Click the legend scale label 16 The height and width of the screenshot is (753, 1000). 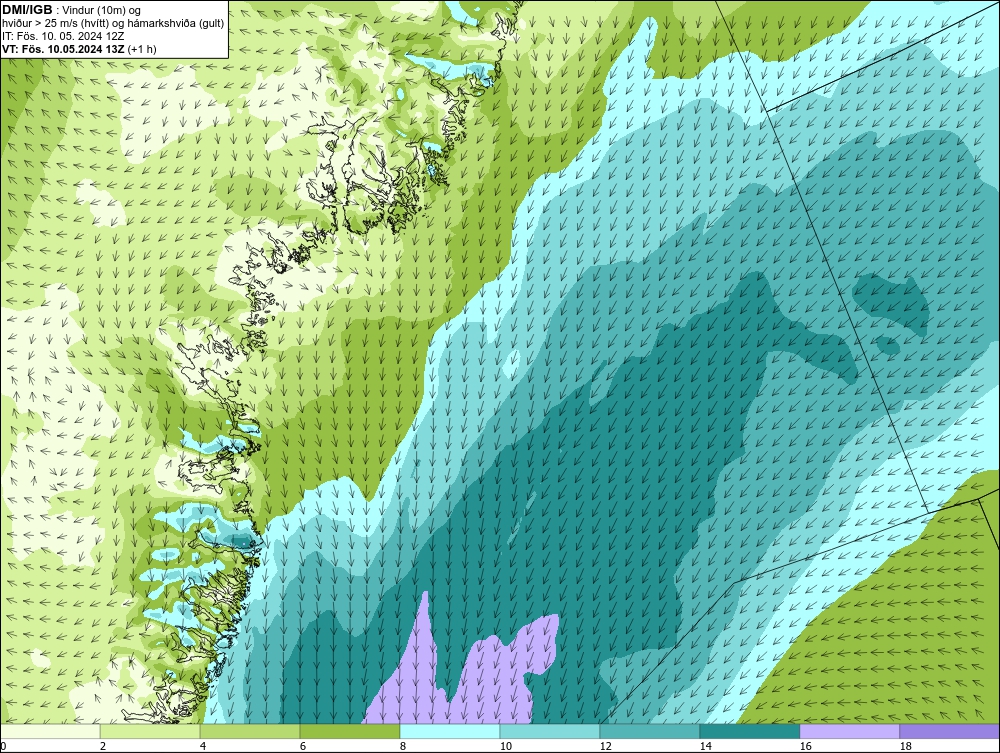[805, 746]
